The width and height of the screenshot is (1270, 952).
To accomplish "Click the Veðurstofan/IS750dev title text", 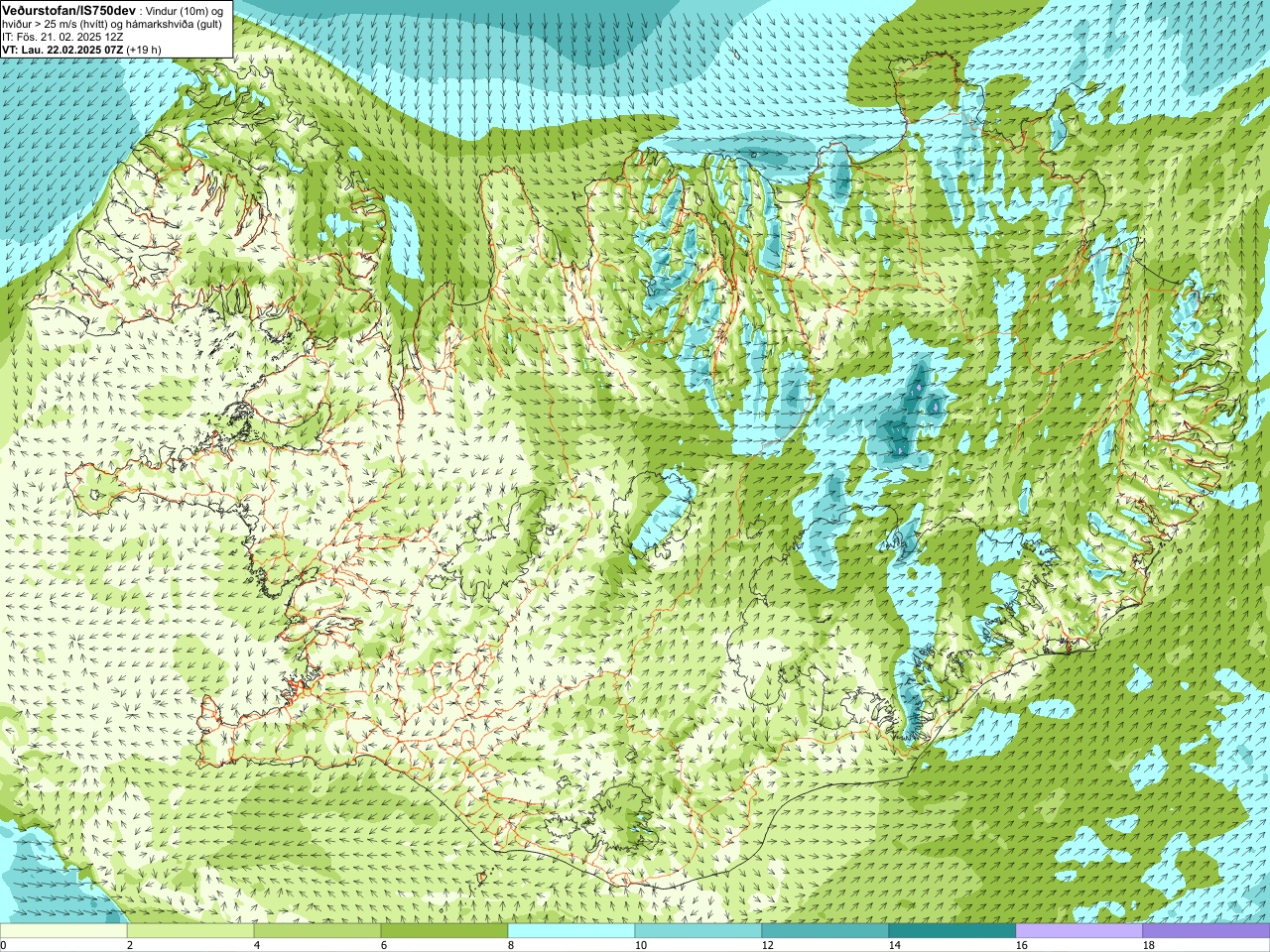I will (68, 9).
